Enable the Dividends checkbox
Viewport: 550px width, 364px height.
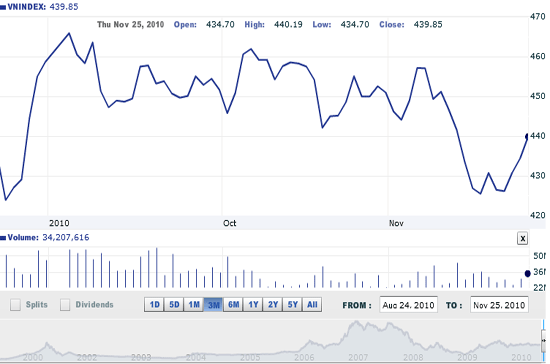click(65, 305)
